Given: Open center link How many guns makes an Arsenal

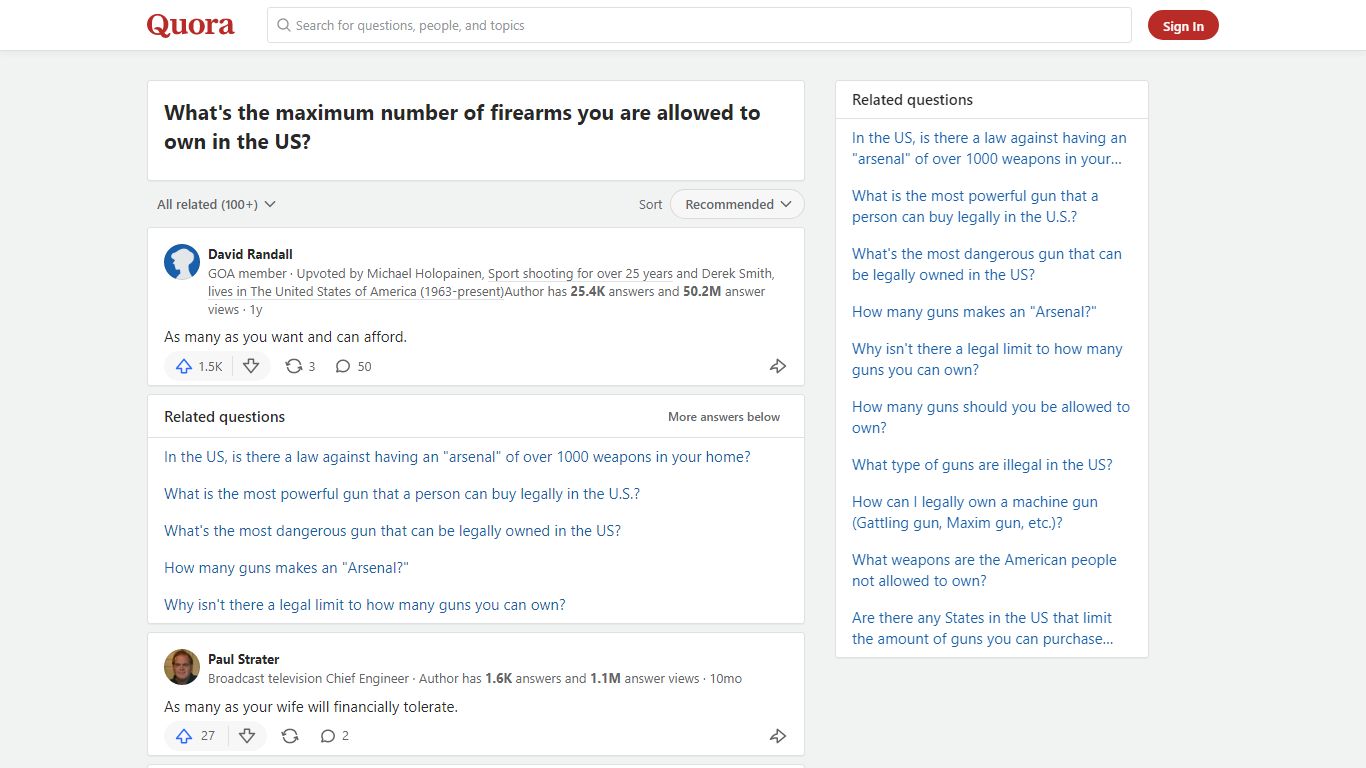Looking at the screenshot, I should (x=286, y=568).
